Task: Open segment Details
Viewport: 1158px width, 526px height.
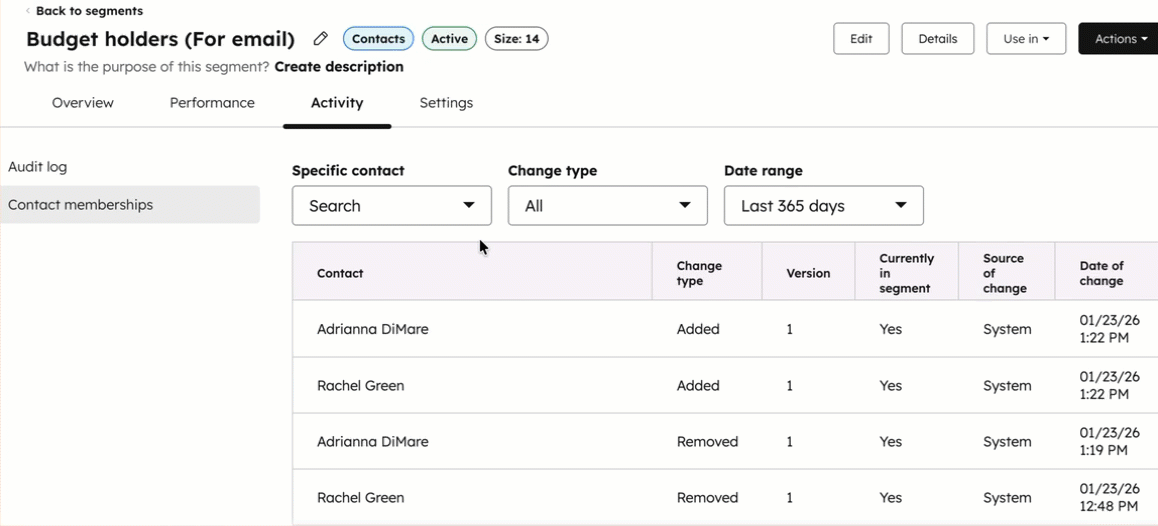Action: (937, 39)
